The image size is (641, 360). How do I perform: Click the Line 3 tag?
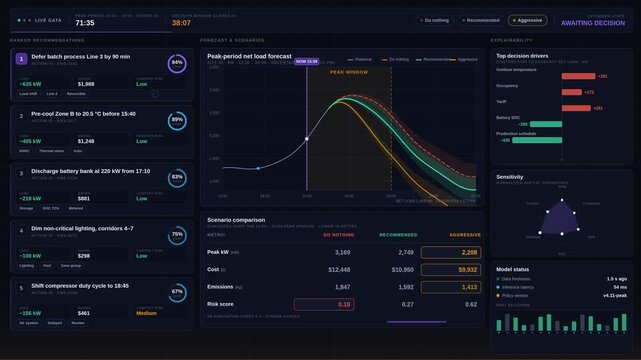52,94
